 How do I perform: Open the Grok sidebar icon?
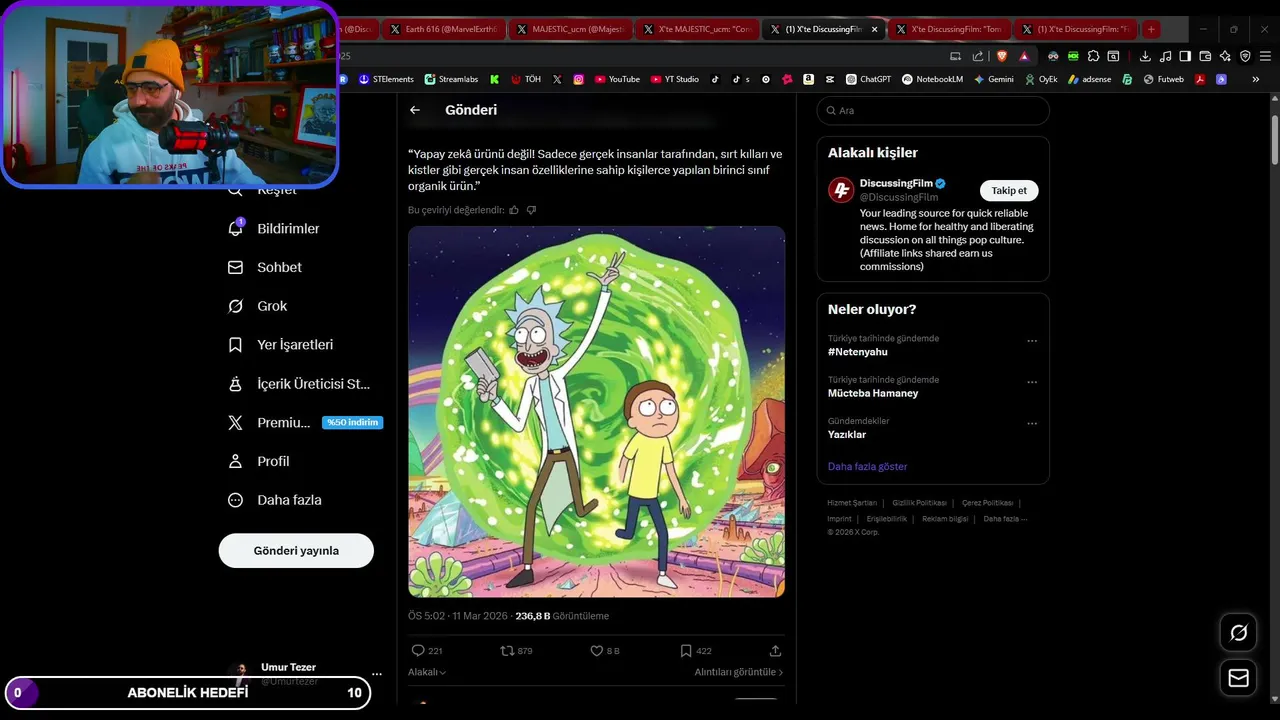[x=235, y=306]
